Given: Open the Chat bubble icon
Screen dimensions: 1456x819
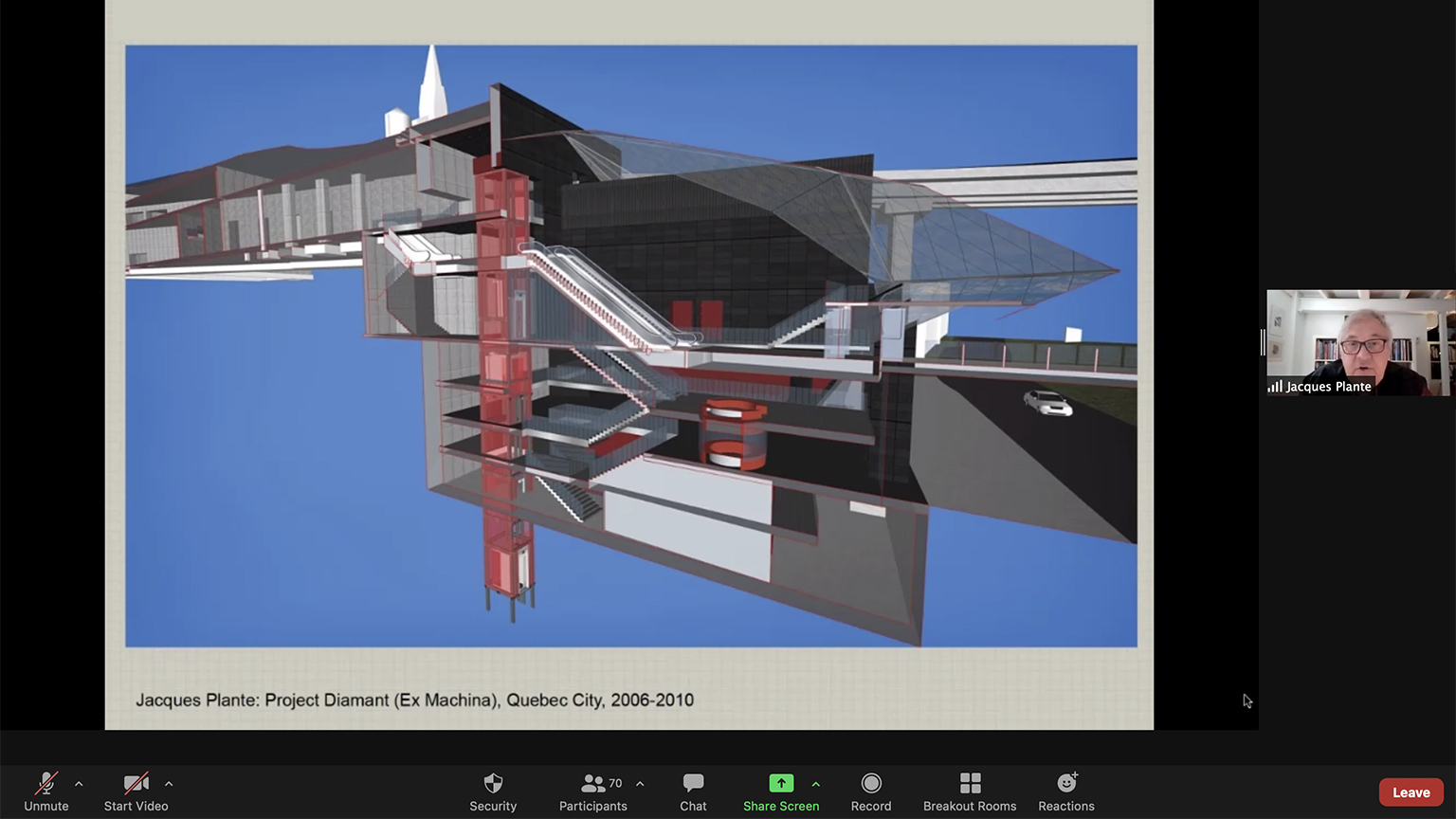Looking at the screenshot, I should pos(693,784).
